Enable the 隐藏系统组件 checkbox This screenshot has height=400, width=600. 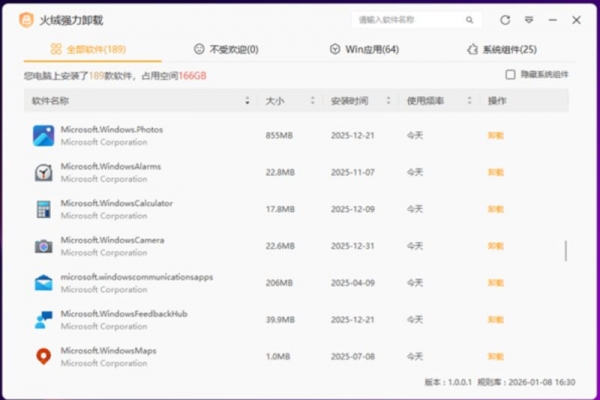click(510, 75)
